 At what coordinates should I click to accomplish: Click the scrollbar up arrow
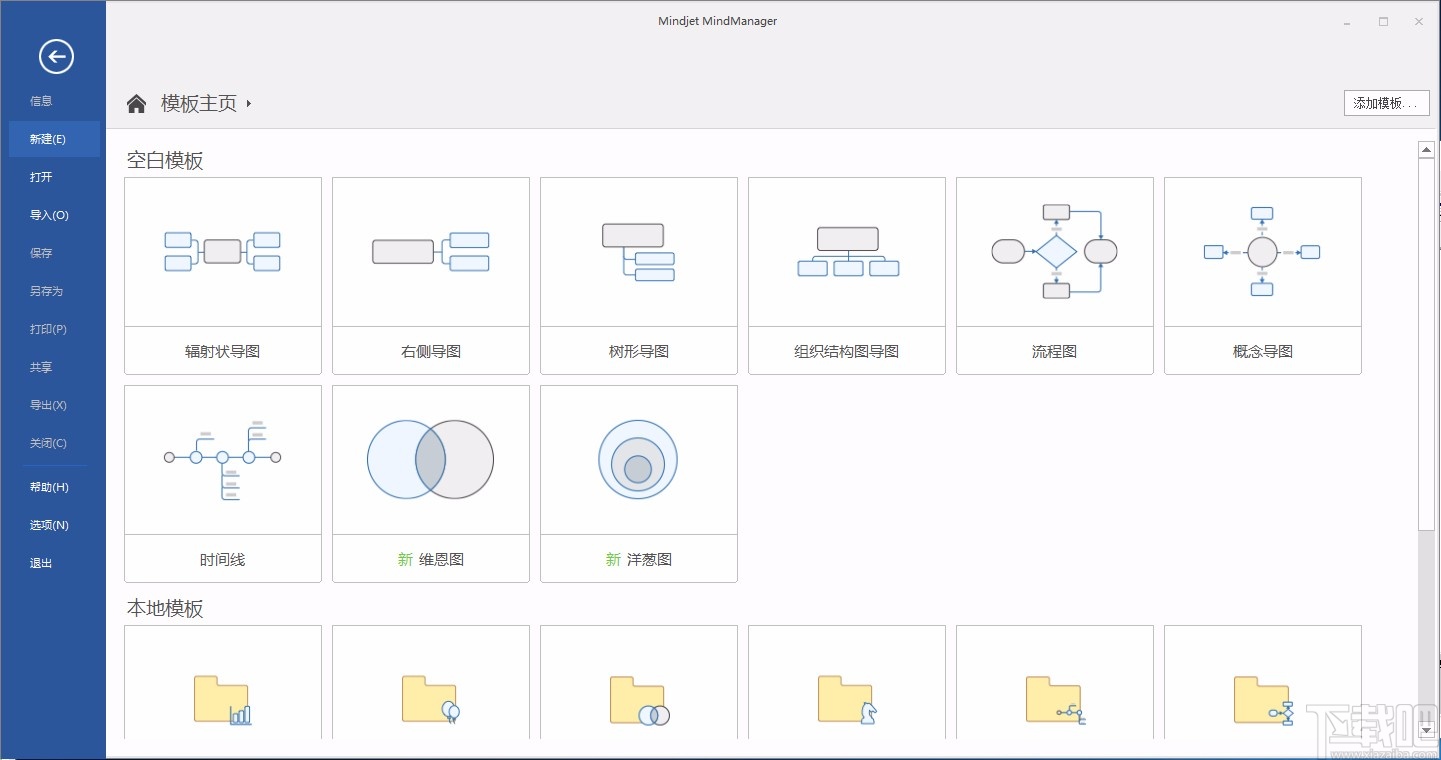point(1427,150)
